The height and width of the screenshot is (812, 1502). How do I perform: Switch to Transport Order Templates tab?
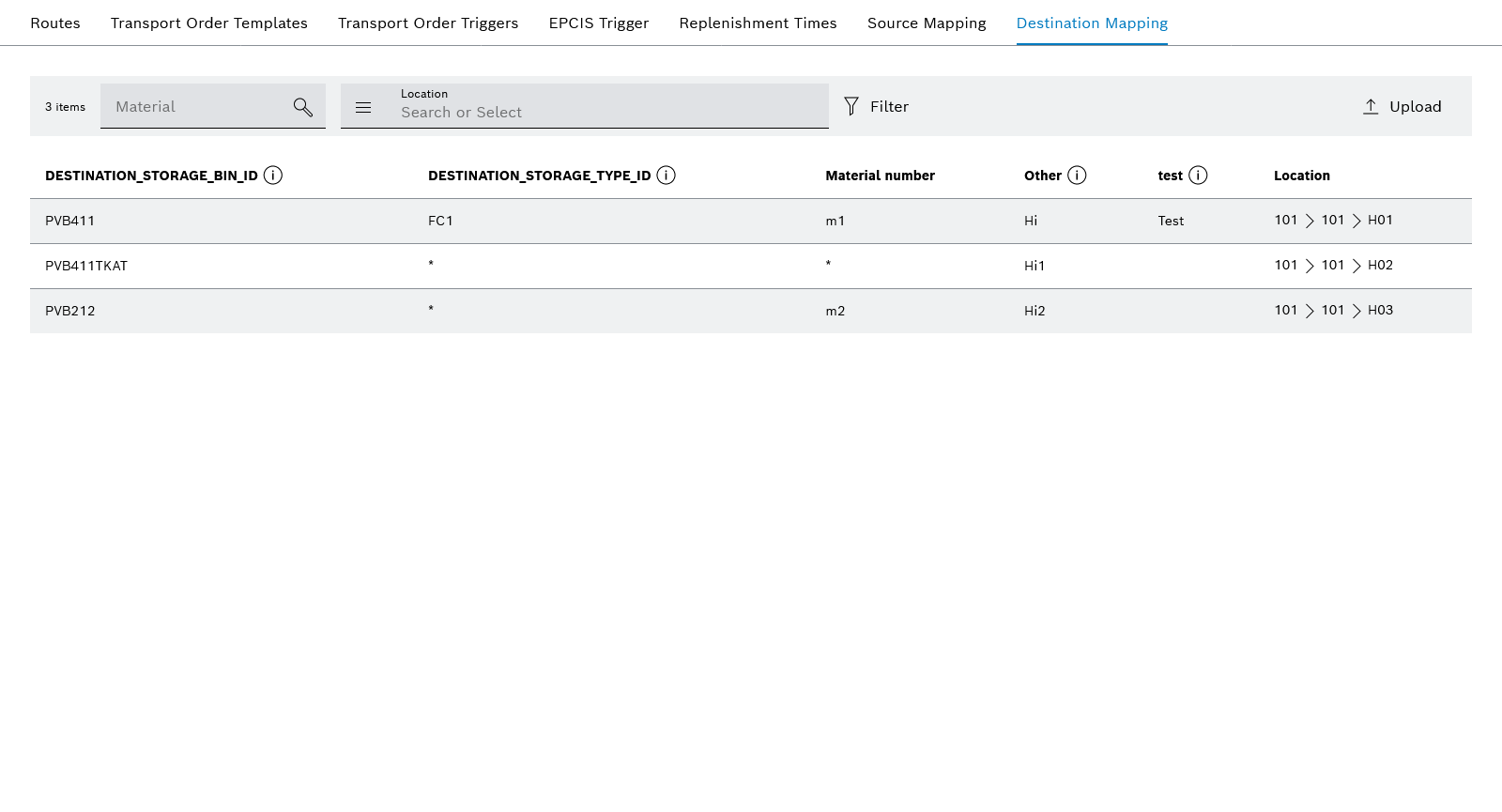coord(209,23)
